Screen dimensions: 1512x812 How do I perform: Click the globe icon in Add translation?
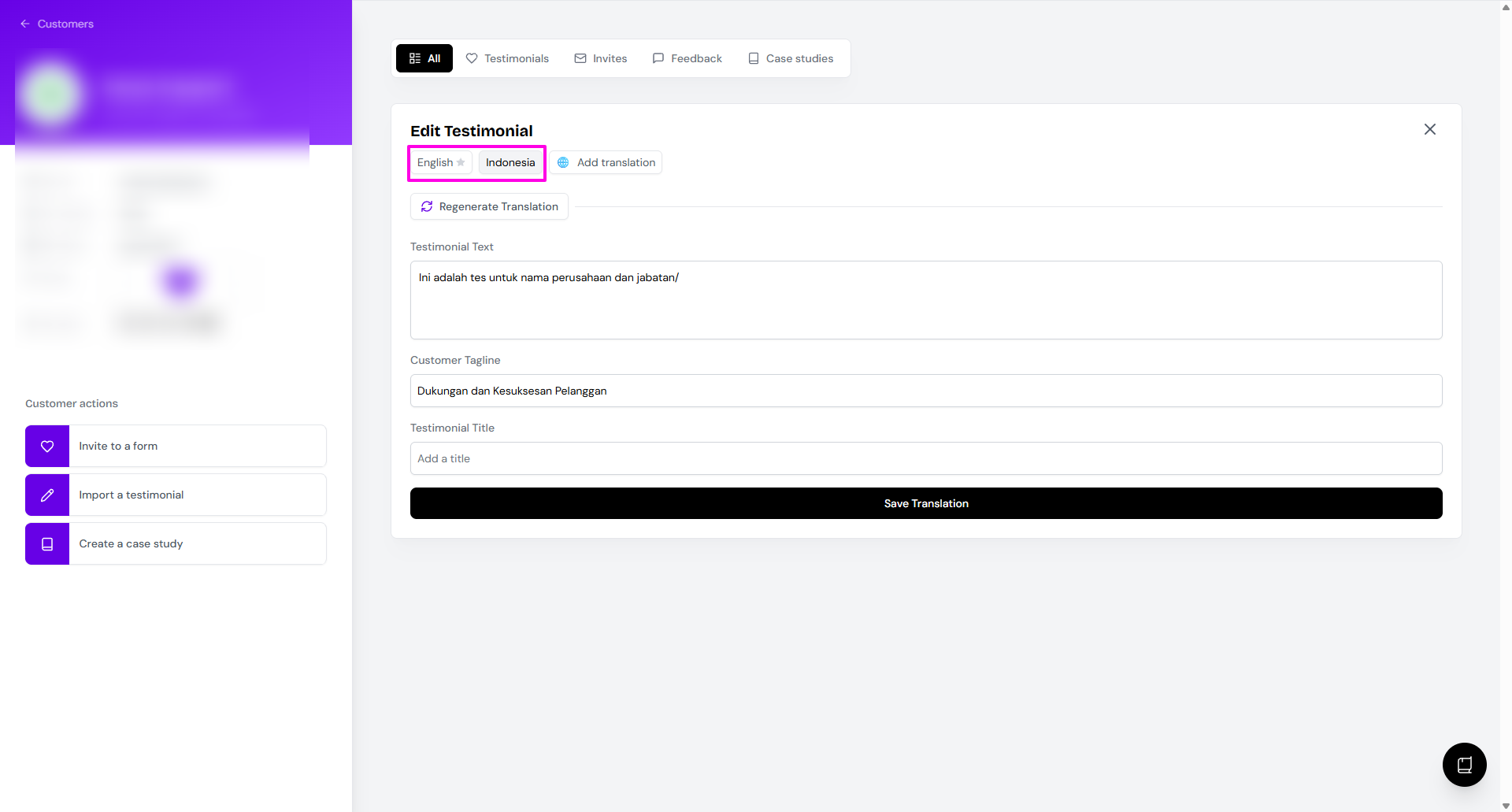(563, 163)
